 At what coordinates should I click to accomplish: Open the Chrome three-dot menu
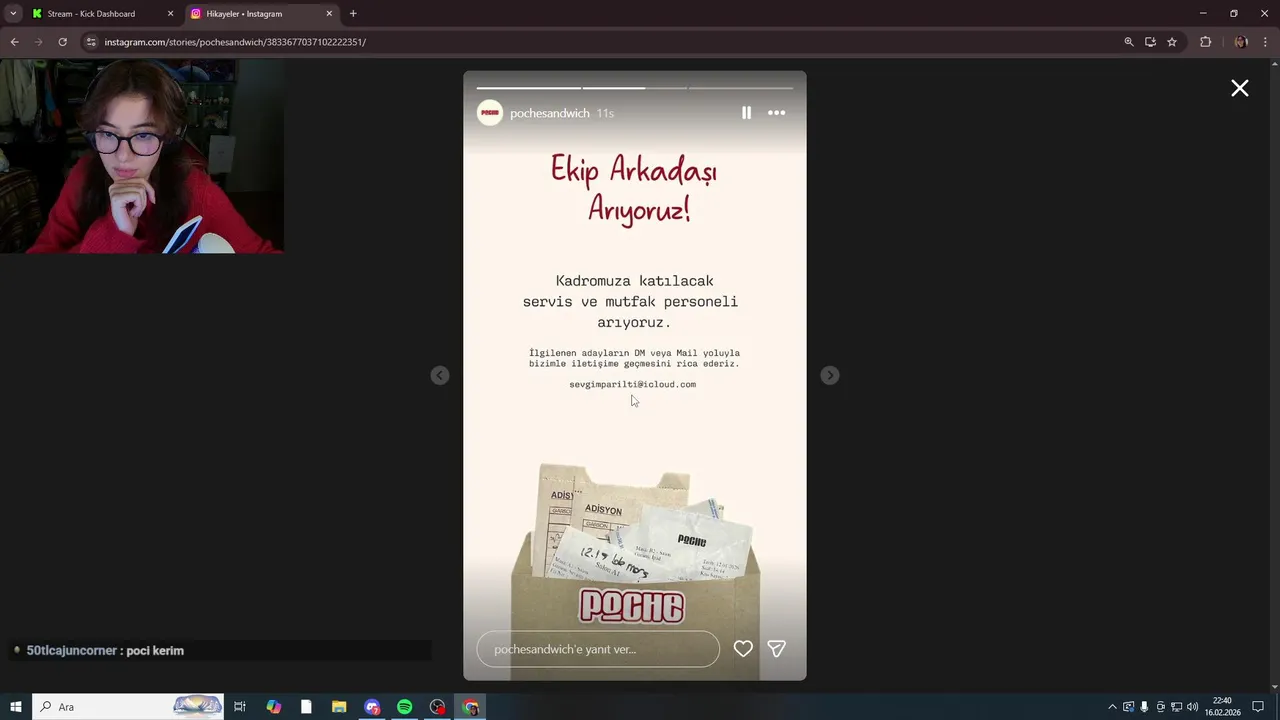pos(1265,42)
